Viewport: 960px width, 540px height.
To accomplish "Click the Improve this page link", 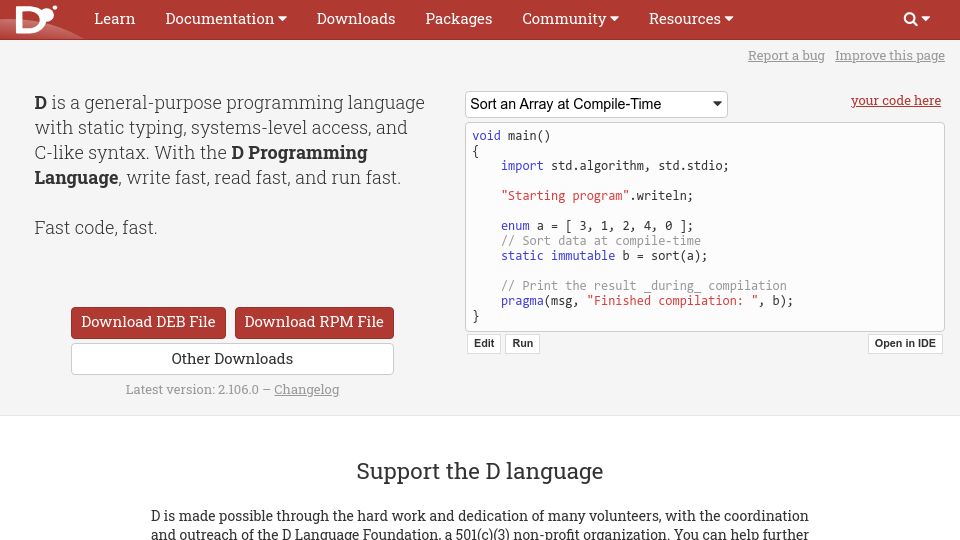I will (x=890, y=56).
